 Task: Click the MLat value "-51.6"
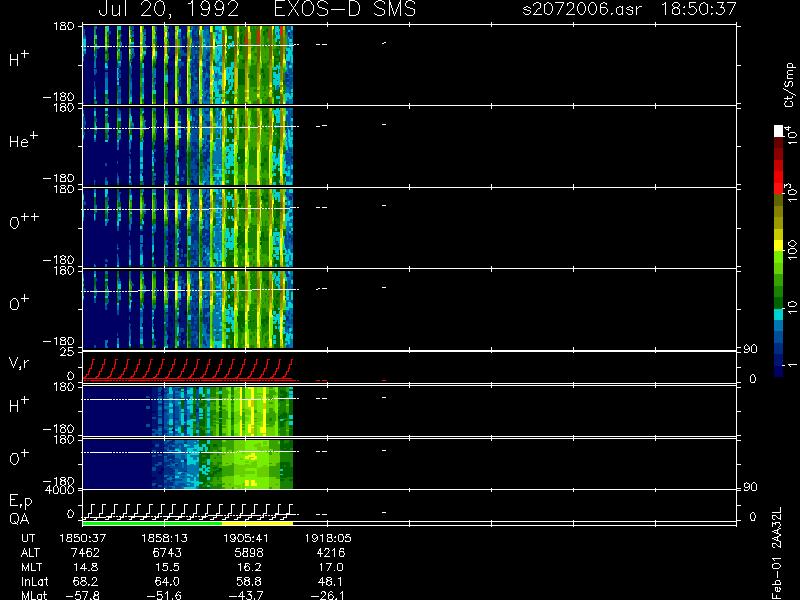tap(164, 595)
